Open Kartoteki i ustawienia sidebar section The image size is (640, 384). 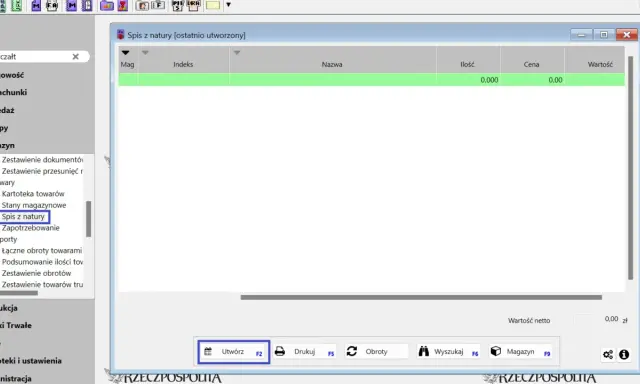31,361
